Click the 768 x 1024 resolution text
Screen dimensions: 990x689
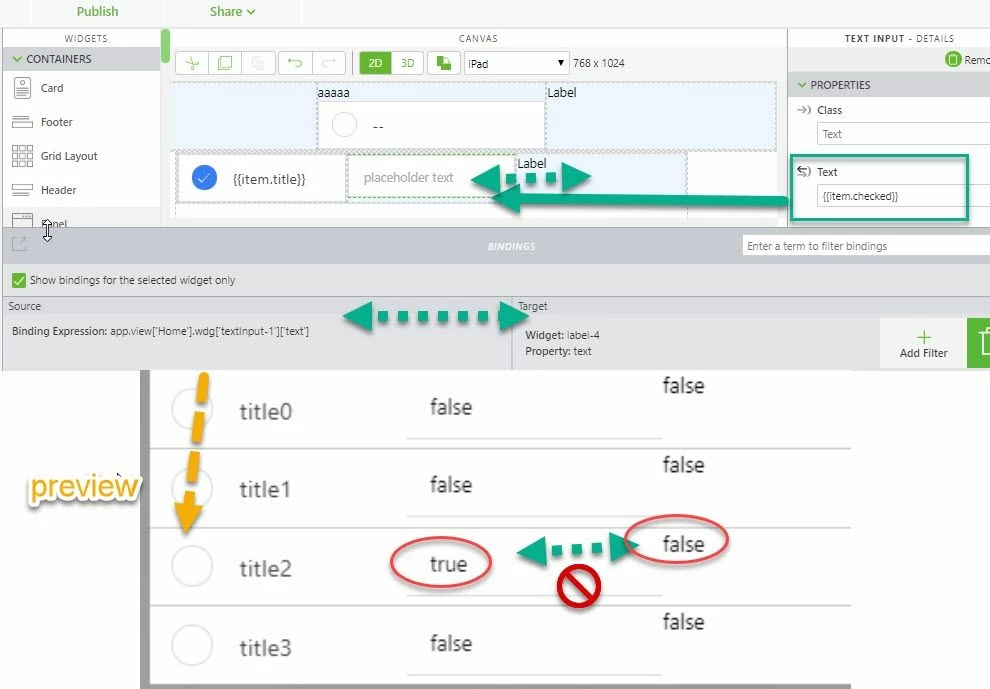tap(599, 63)
